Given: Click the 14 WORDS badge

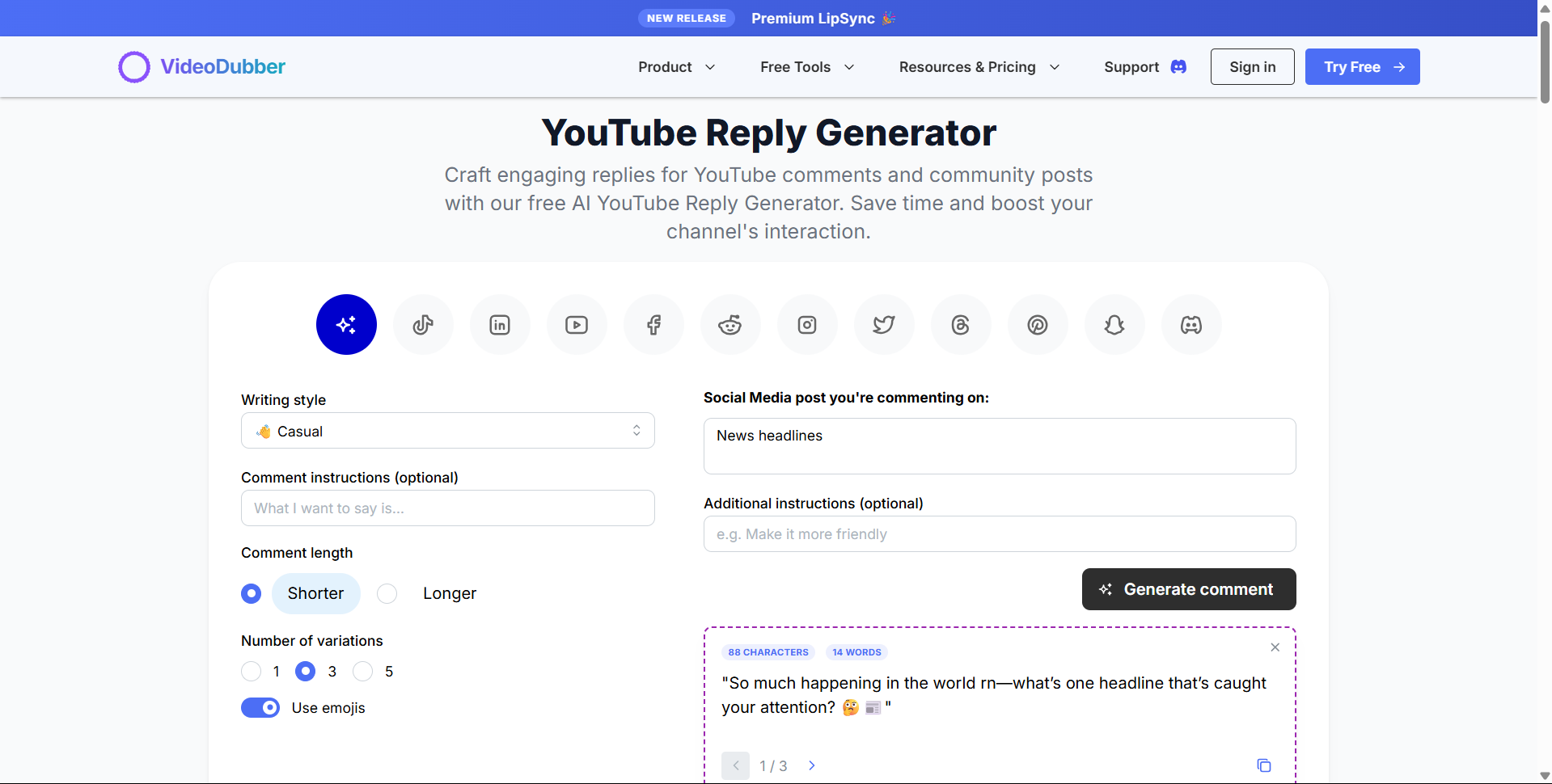Looking at the screenshot, I should coord(856,652).
